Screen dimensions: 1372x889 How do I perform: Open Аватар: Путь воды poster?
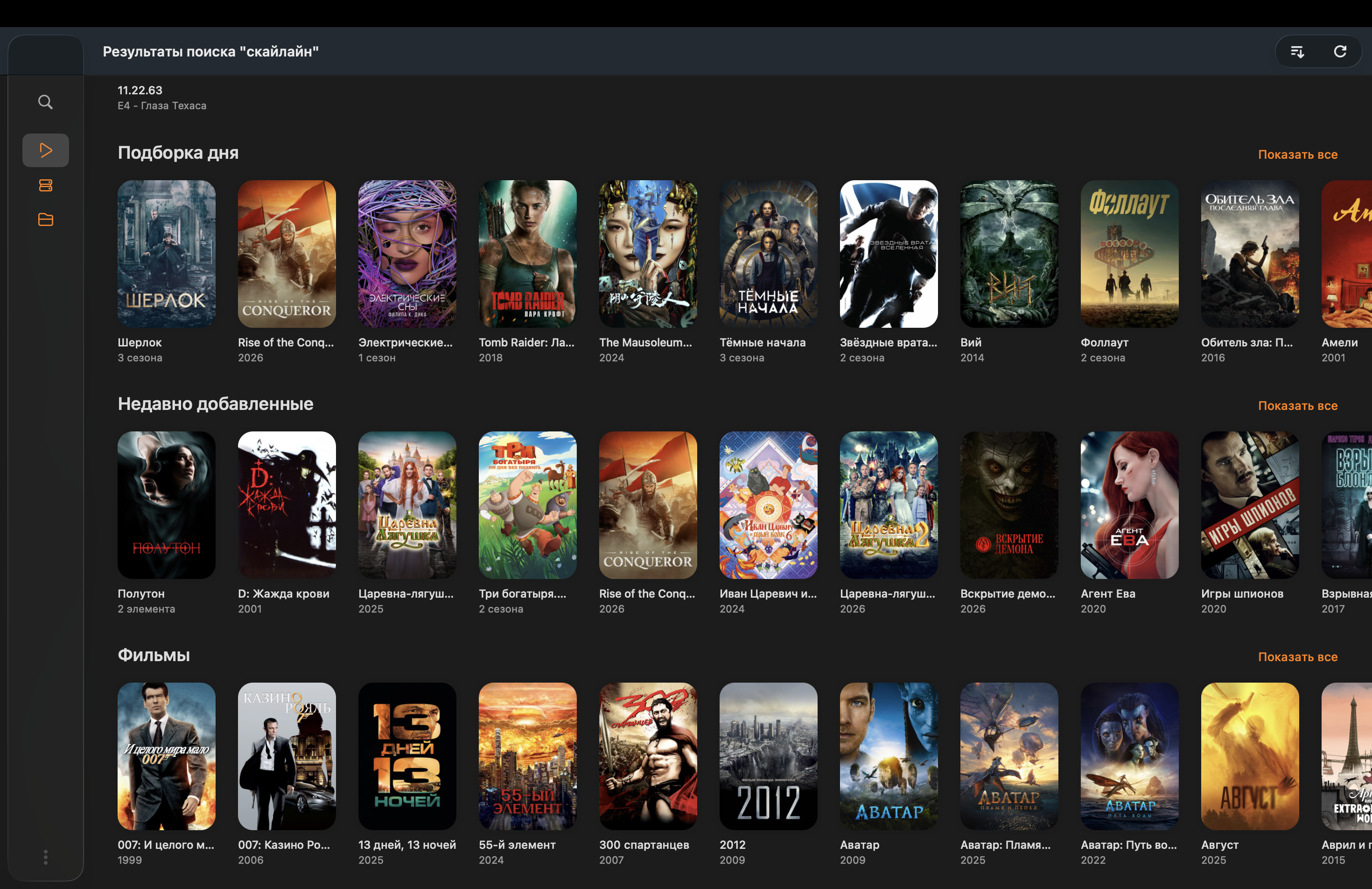pyautogui.click(x=1130, y=756)
